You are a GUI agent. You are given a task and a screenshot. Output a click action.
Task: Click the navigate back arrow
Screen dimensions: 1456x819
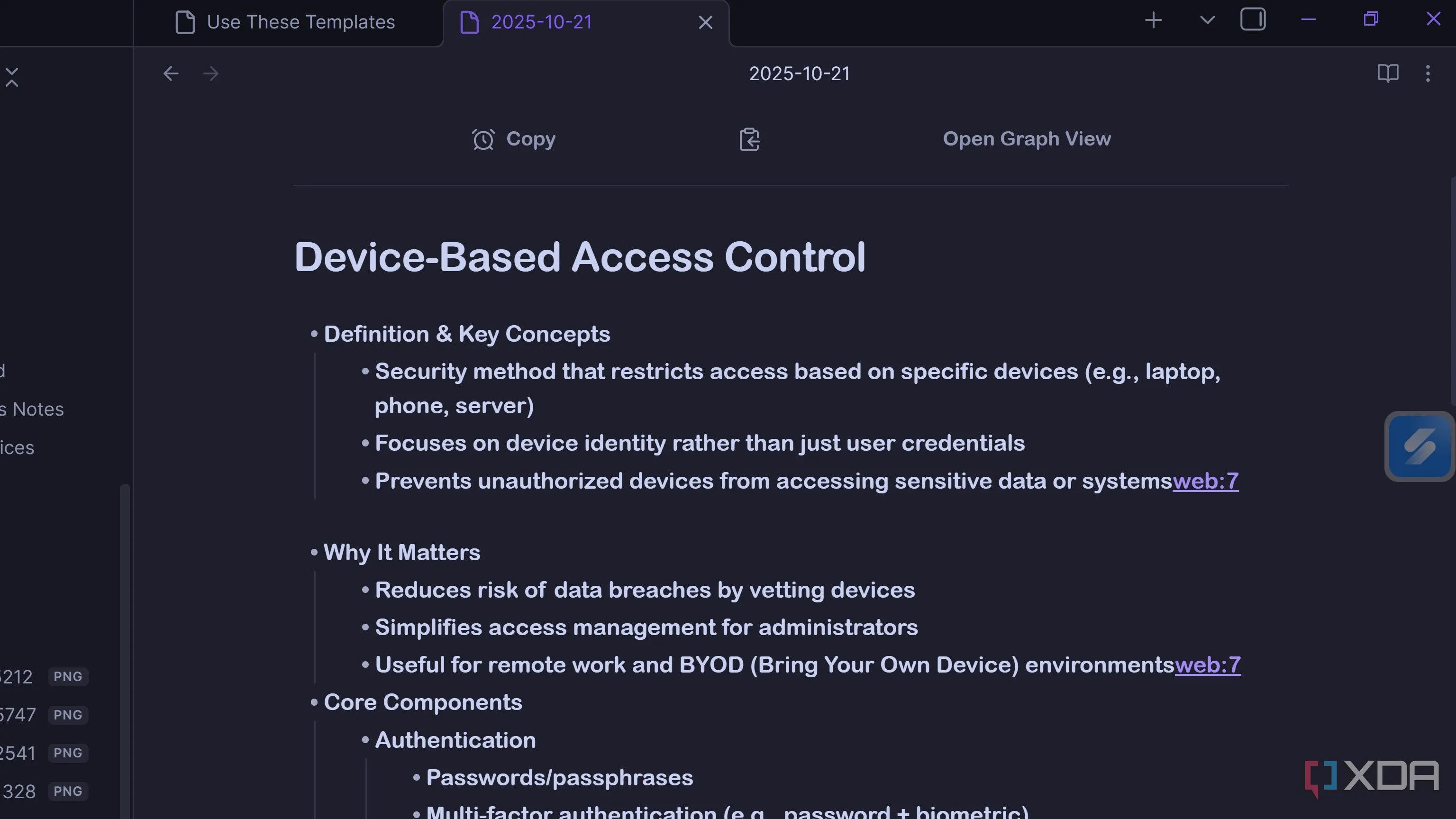click(171, 73)
